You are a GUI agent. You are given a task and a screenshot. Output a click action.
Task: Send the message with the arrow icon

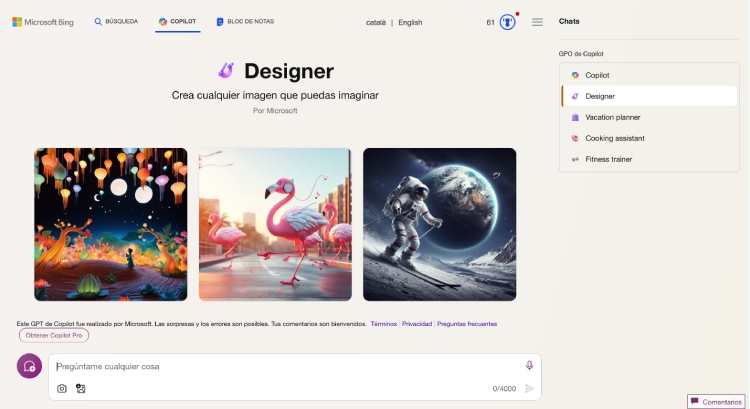529,388
